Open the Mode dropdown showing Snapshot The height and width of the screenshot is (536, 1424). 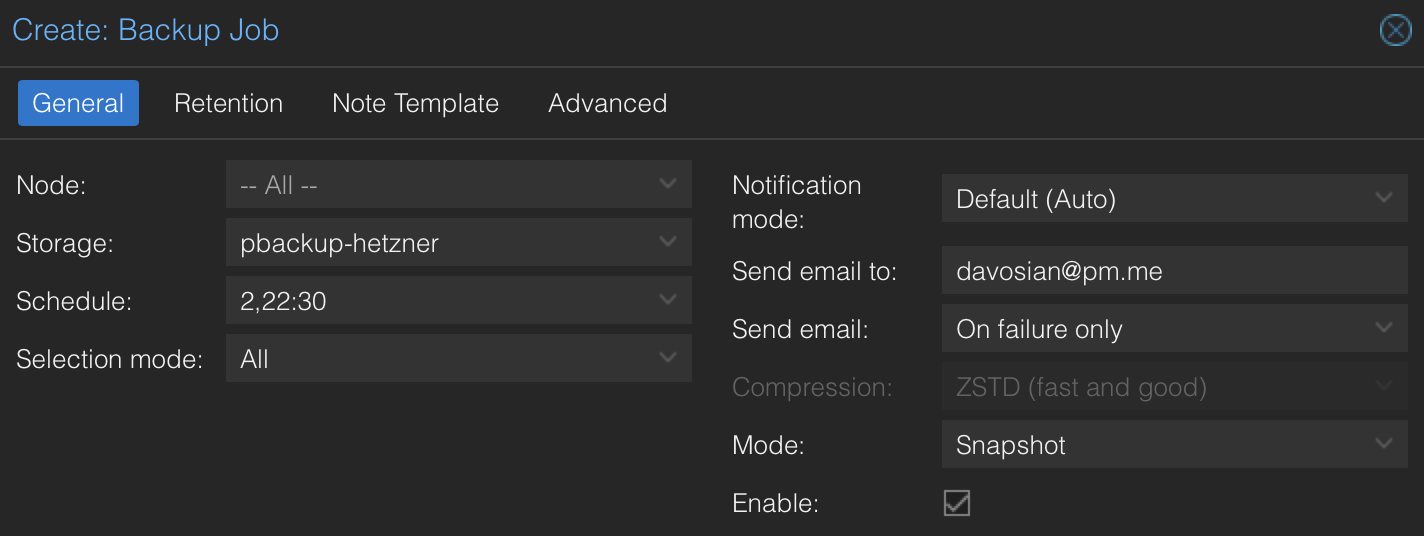pos(1175,445)
